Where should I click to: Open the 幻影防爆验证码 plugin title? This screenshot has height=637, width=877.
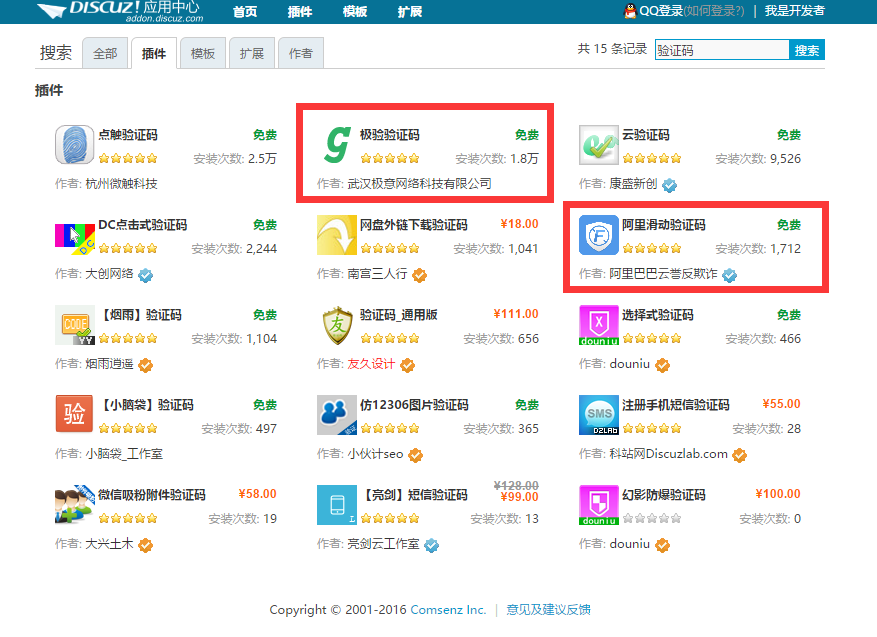click(664, 495)
